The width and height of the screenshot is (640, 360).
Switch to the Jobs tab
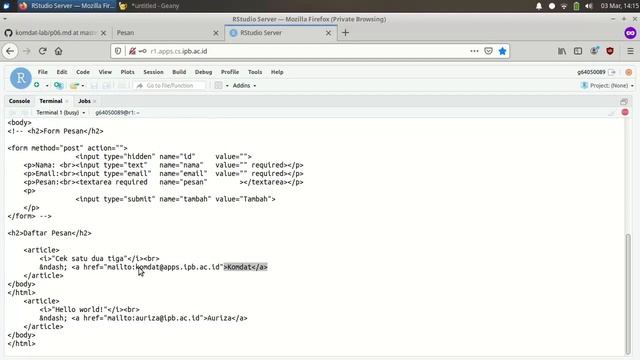click(84, 101)
